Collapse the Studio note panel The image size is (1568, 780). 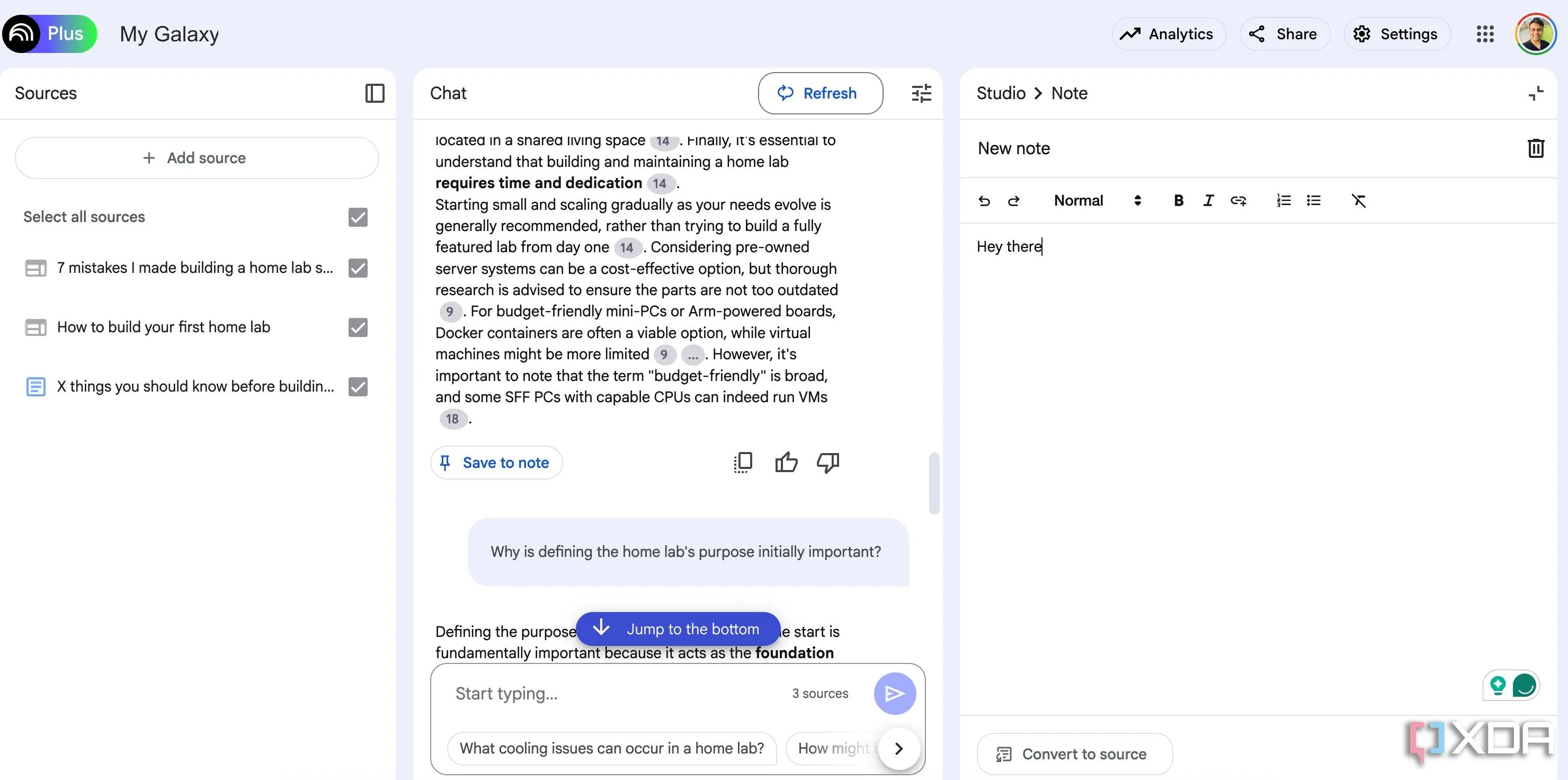pos(1535,93)
